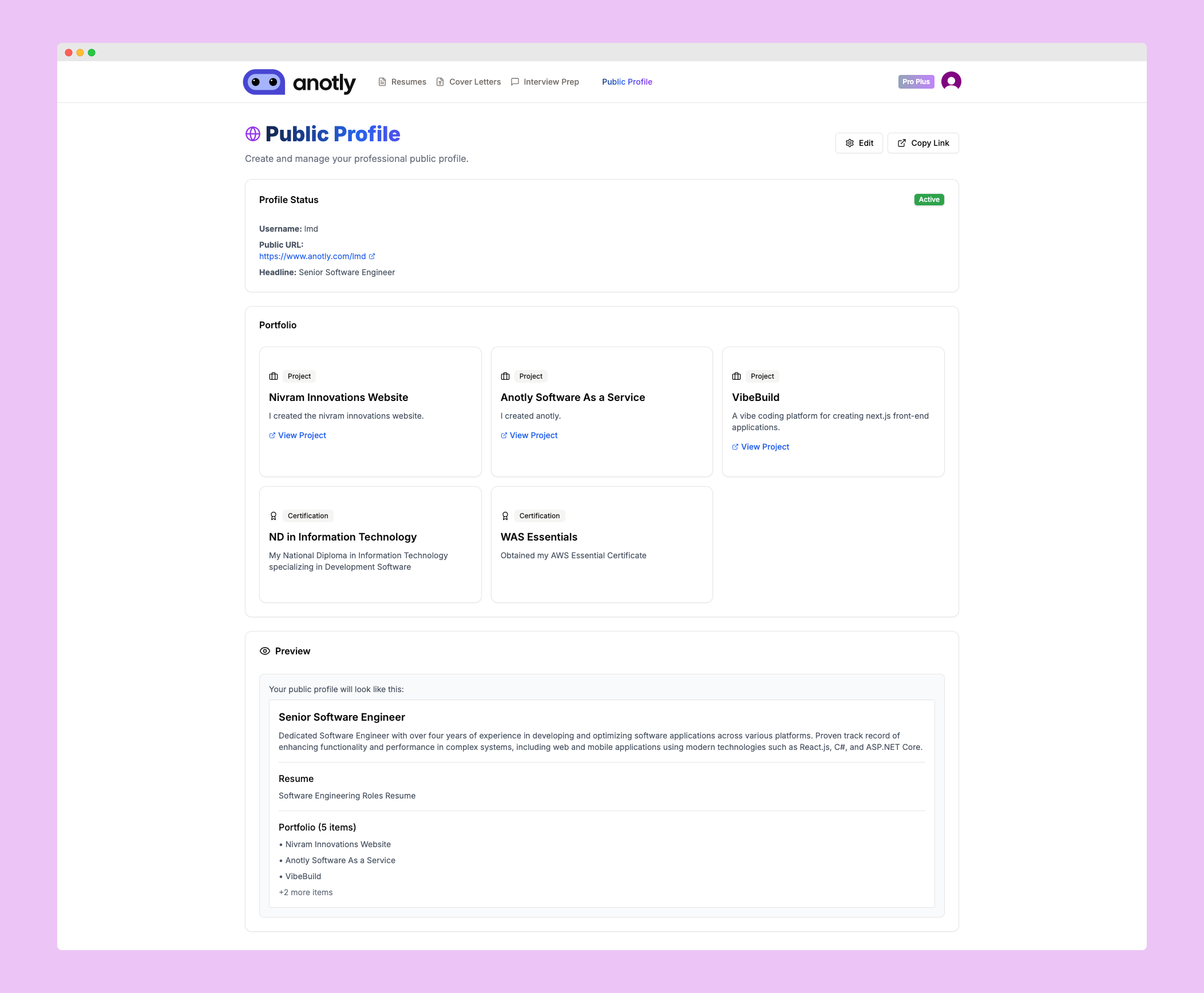Open the anotly.com/lmd public URL link
Image resolution: width=1204 pixels, height=993 pixels.
tap(312, 256)
